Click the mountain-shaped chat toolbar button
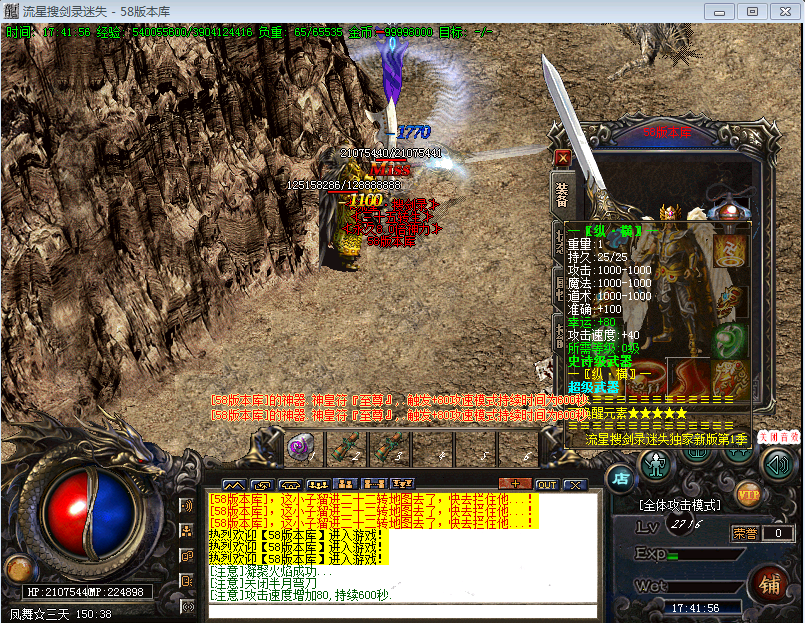 [234, 484]
